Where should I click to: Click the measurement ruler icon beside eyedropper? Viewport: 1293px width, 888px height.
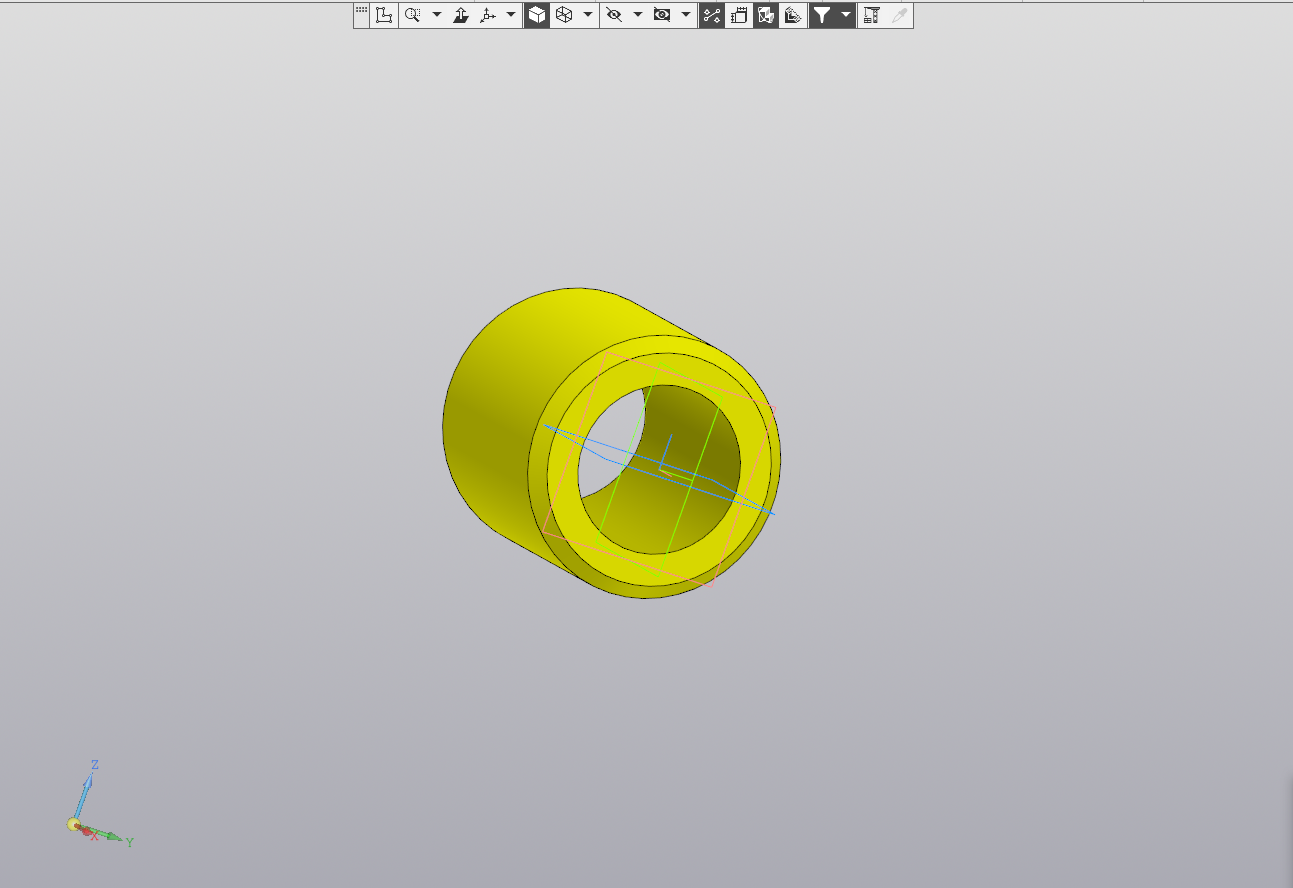point(871,15)
